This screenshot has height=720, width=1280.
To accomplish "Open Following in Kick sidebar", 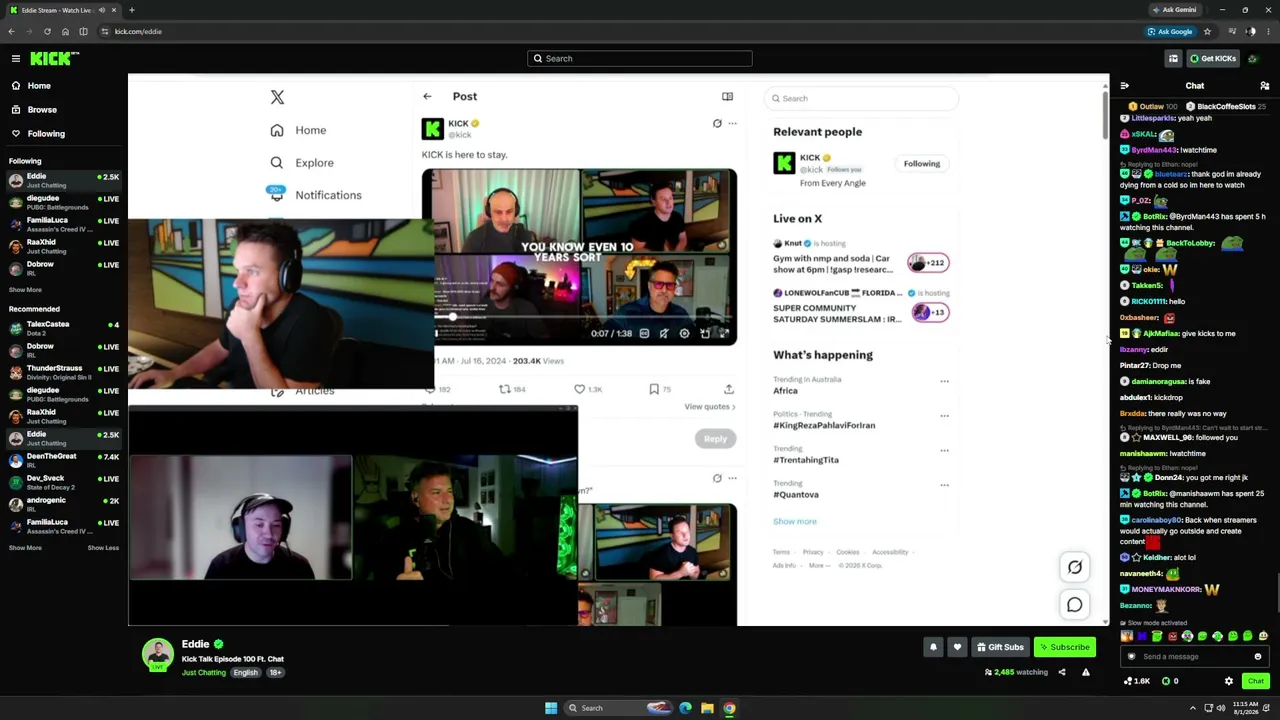I will click(46, 134).
